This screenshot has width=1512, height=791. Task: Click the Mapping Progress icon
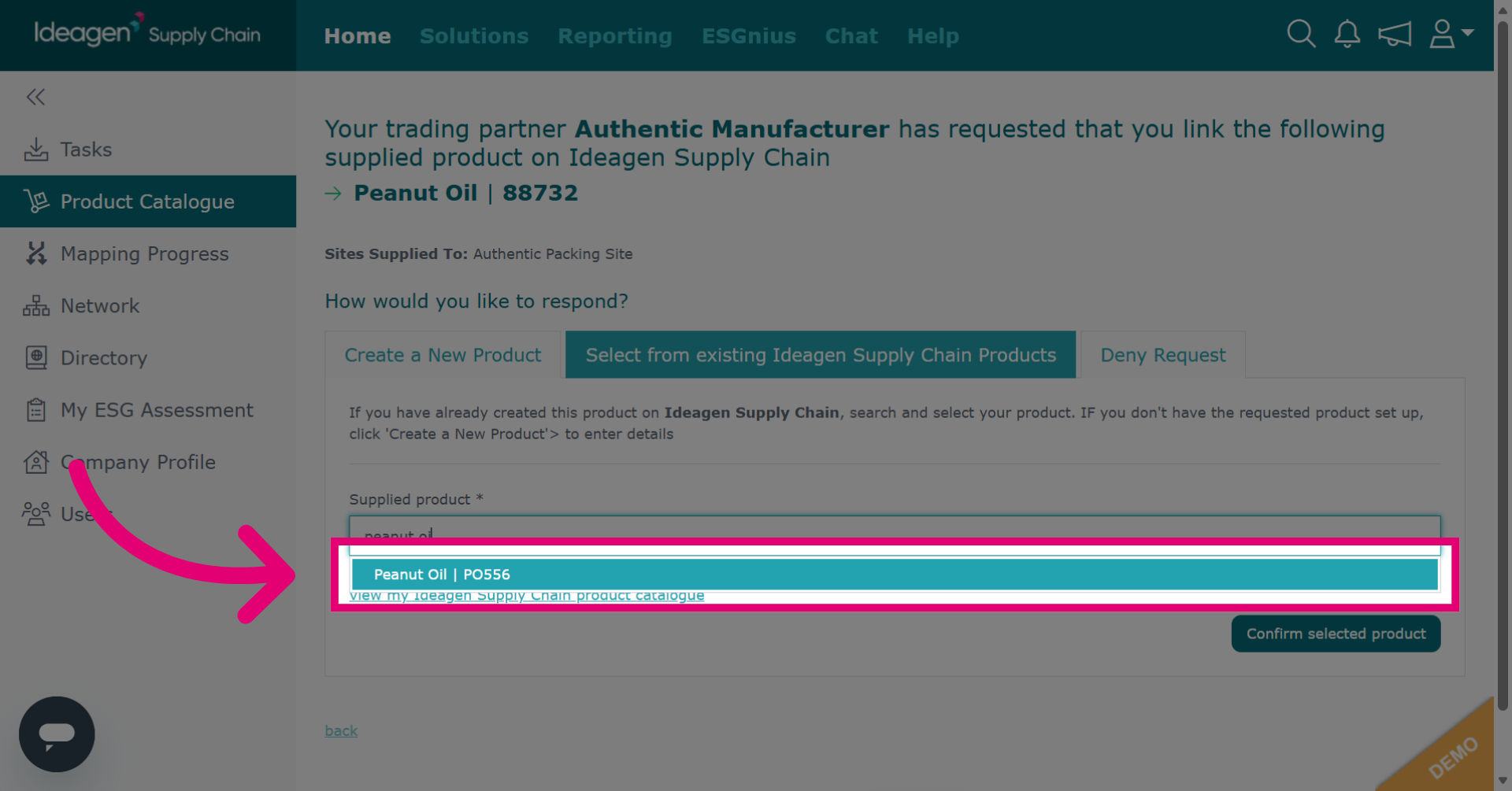[36, 253]
